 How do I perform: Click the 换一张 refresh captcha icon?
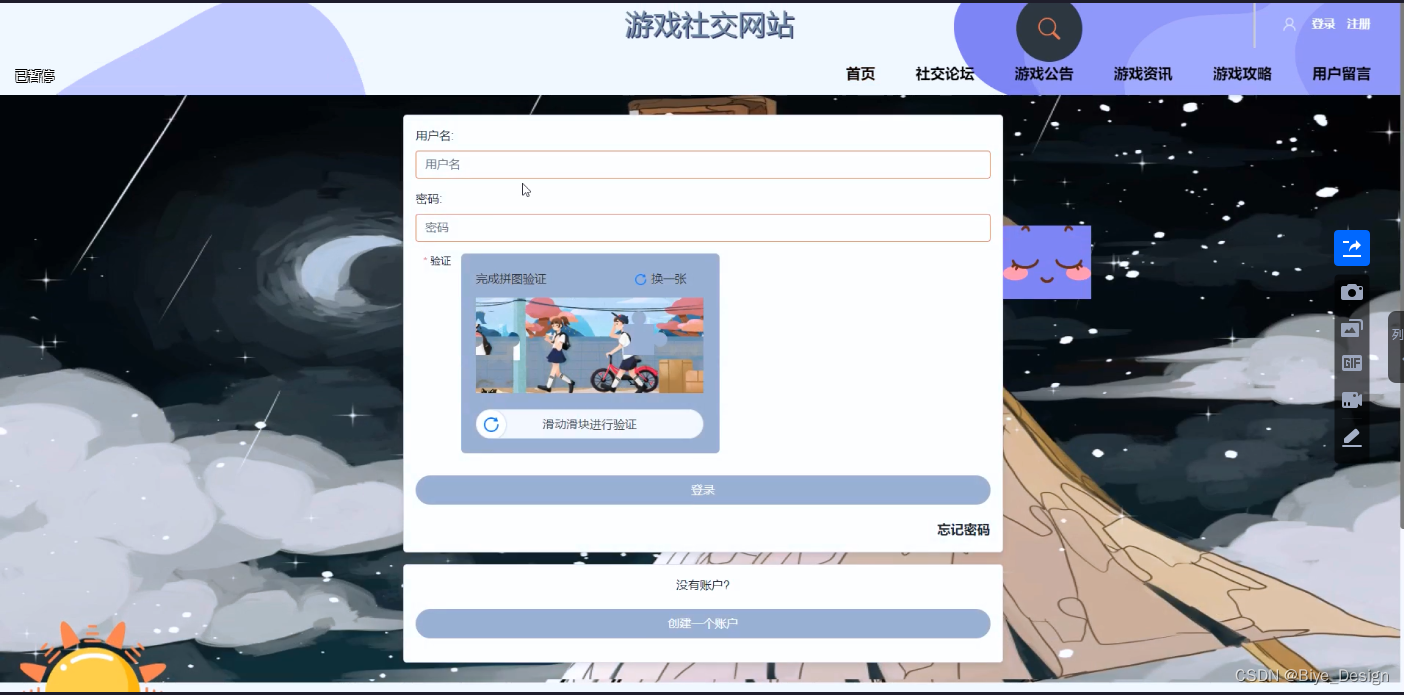click(x=641, y=279)
